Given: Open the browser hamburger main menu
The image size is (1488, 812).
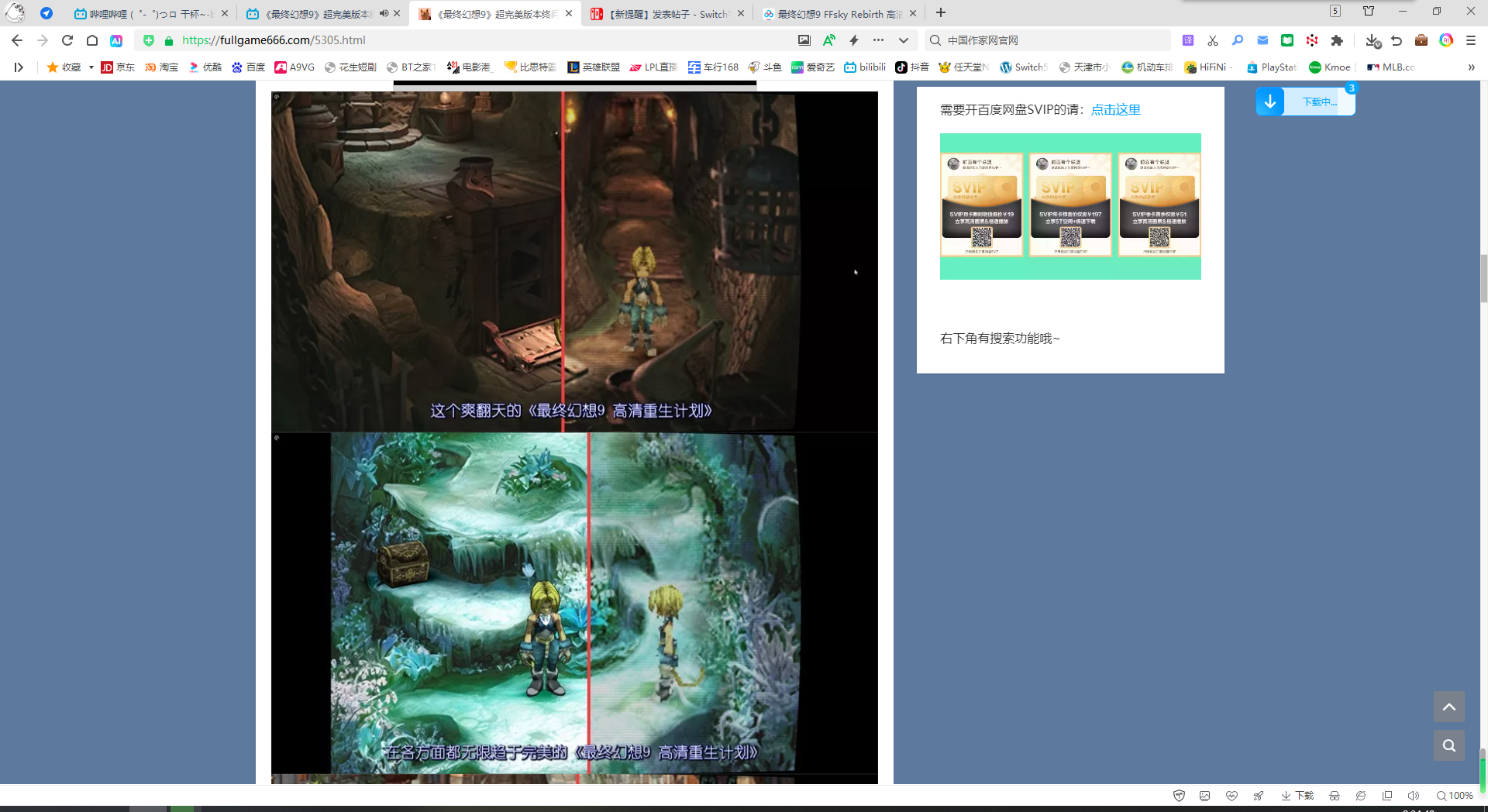Looking at the screenshot, I should pos(1471,40).
